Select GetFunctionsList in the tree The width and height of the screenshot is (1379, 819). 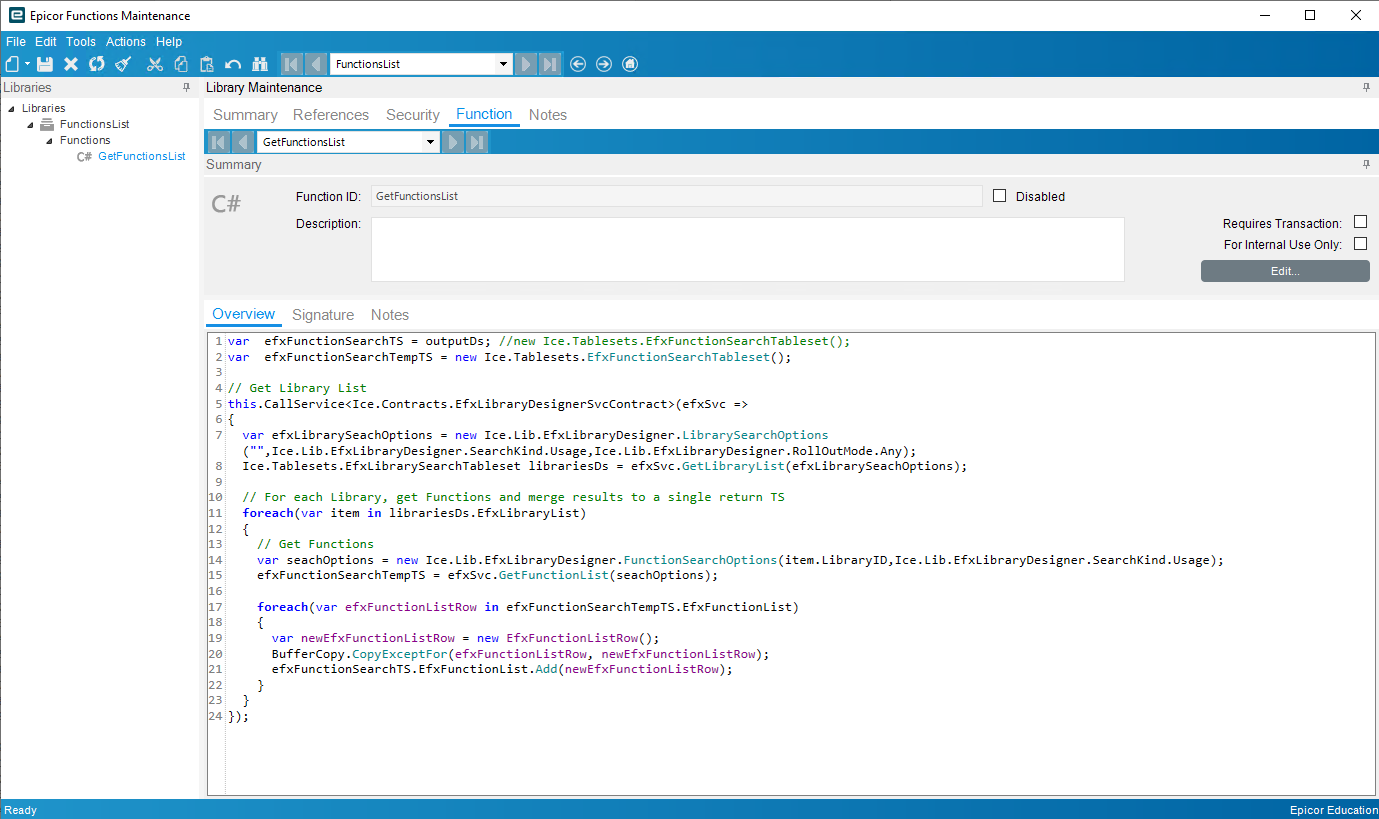pyautogui.click(x=142, y=156)
